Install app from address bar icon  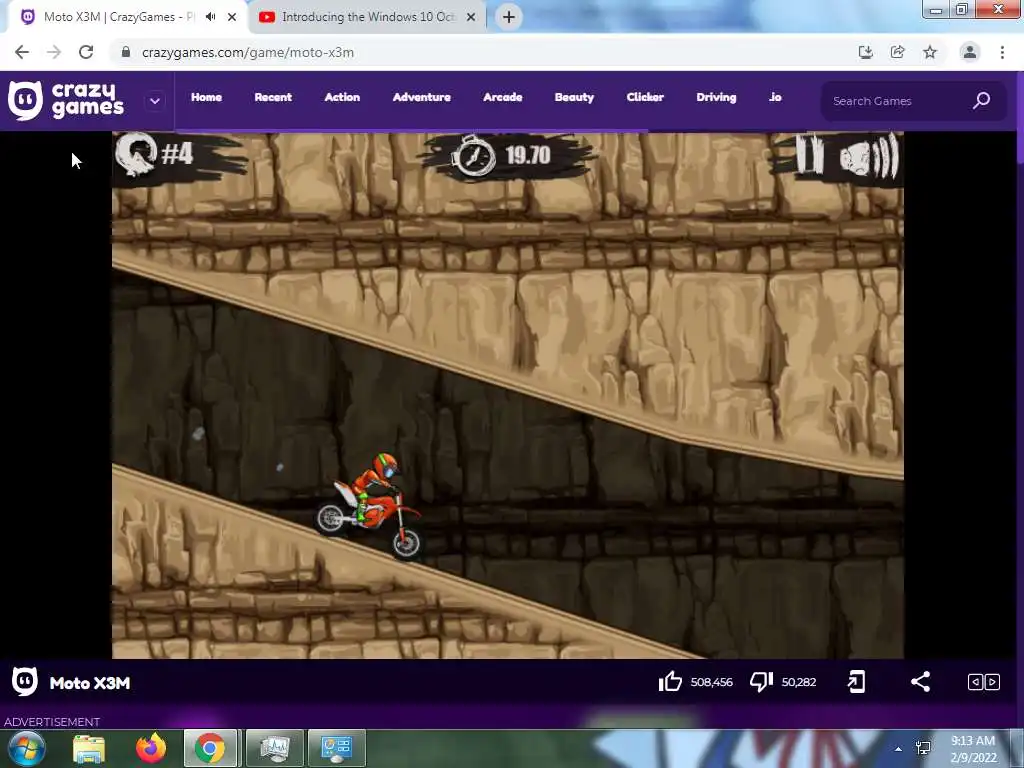tap(865, 52)
